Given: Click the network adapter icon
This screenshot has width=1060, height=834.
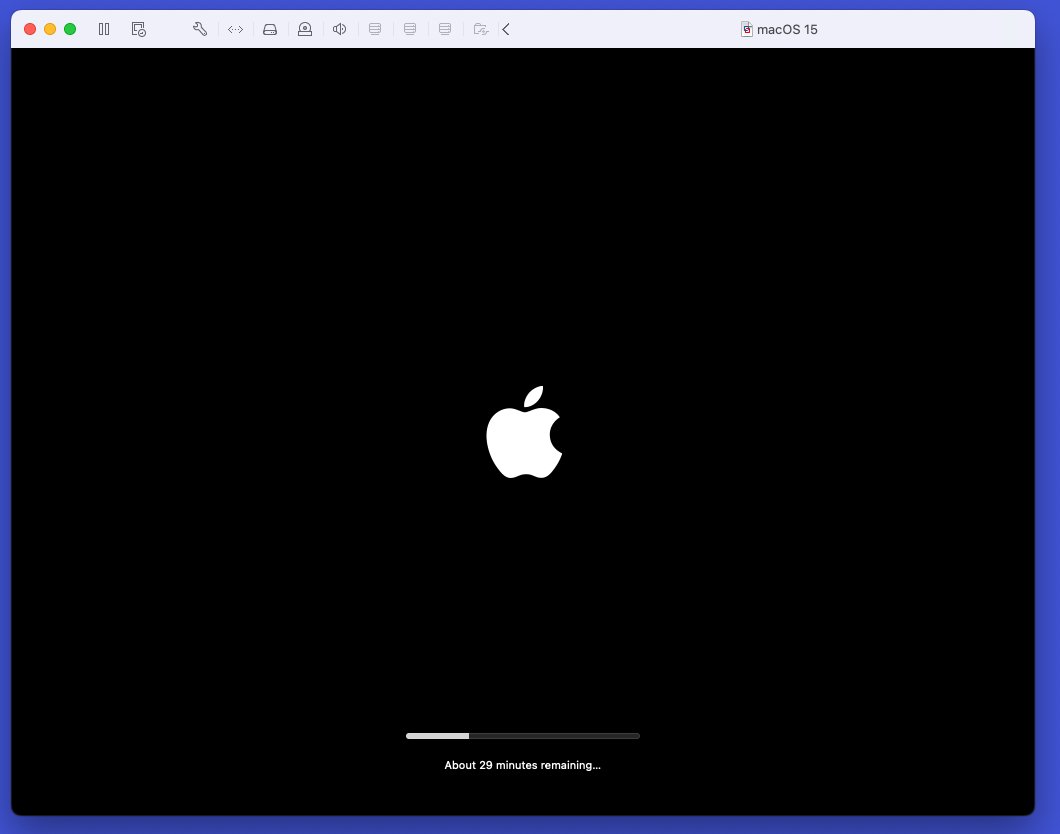Looking at the screenshot, I should pos(235,29).
